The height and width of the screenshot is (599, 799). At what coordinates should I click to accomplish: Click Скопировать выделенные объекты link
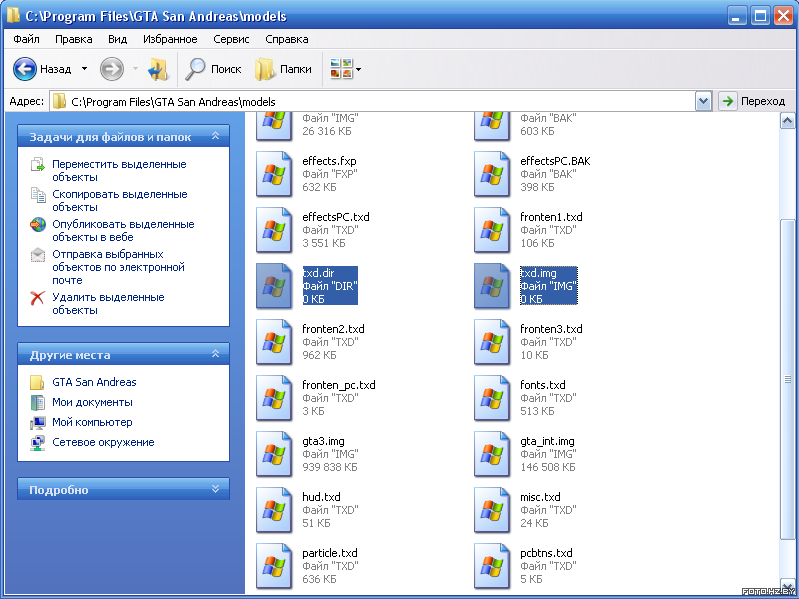click(120, 201)
